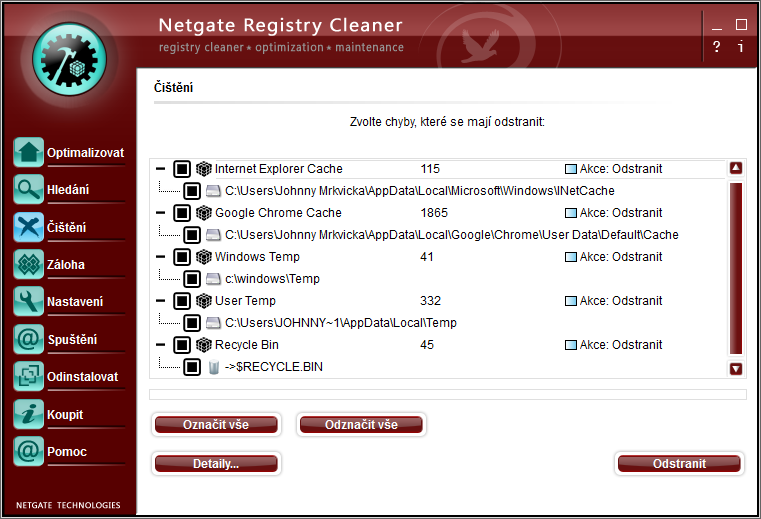Collapse the User Temp tree node
This screenshot has height=519, width=761.
[x=163, y=301]
